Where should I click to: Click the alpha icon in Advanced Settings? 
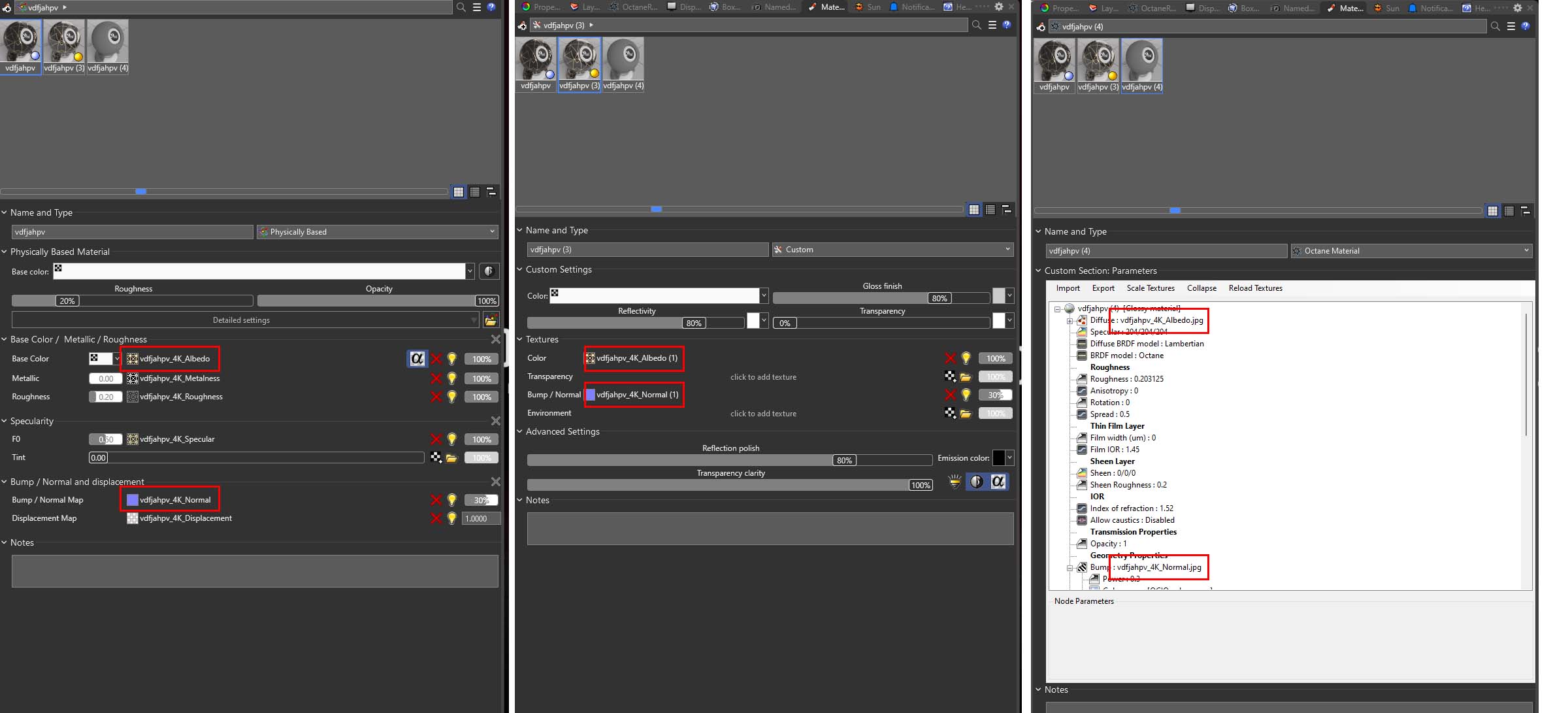coord(998,482)
